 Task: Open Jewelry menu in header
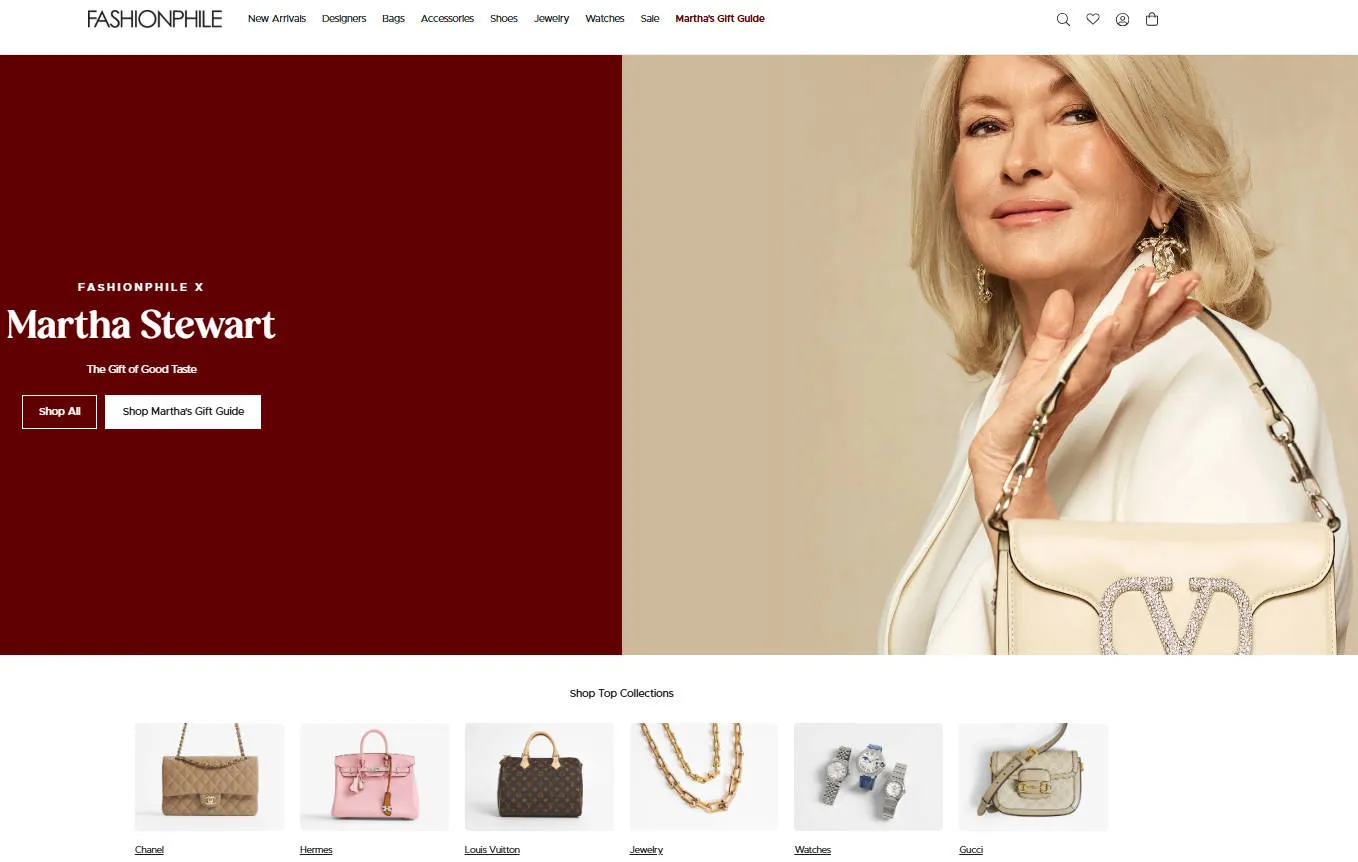(551, 19)
